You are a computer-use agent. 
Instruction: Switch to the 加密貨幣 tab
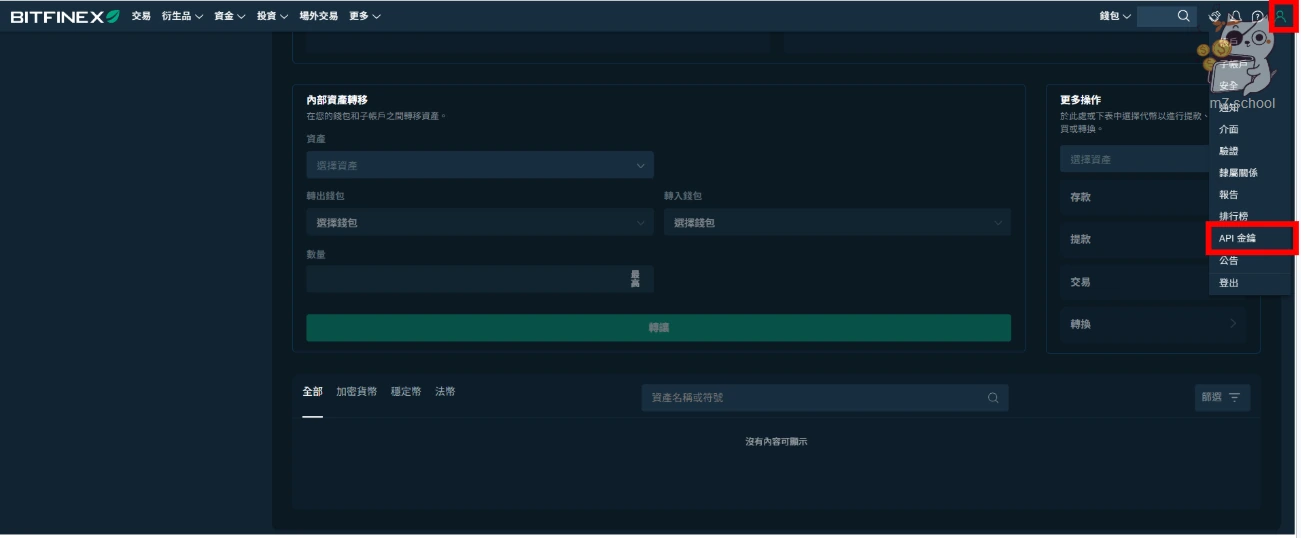pos(357,392)
